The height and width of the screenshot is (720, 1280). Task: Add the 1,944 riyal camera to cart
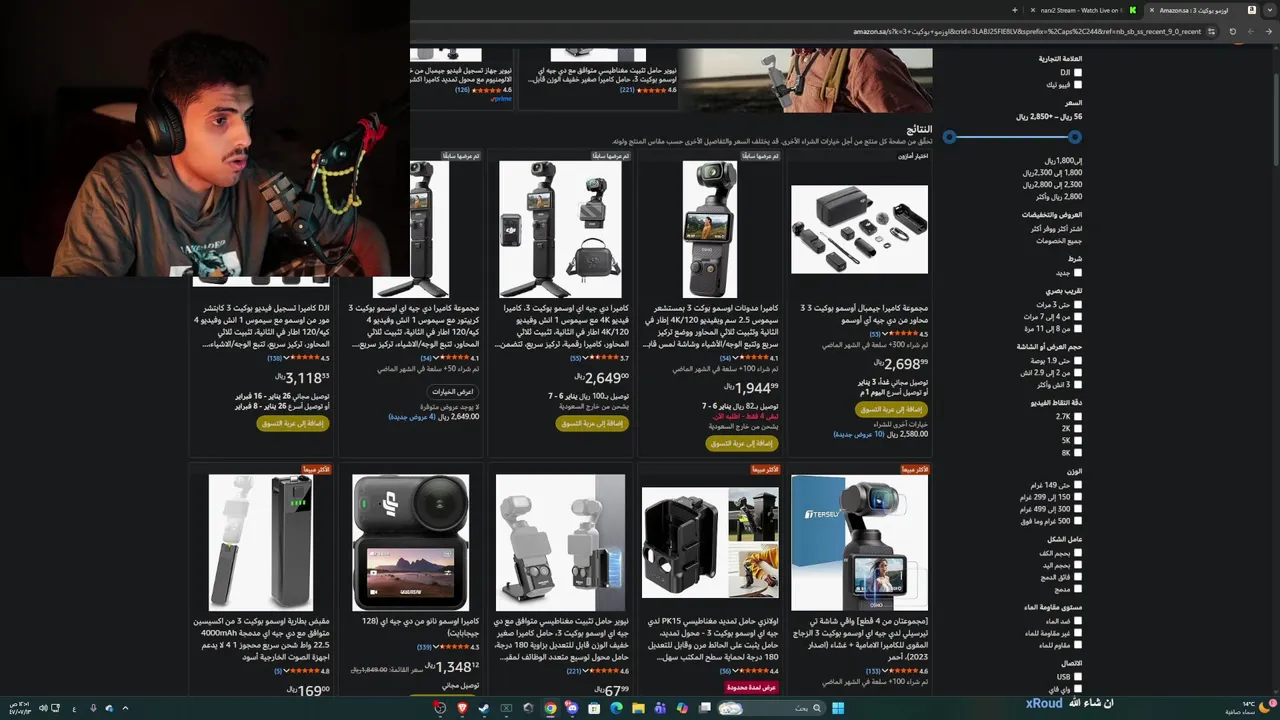(741, 443)
